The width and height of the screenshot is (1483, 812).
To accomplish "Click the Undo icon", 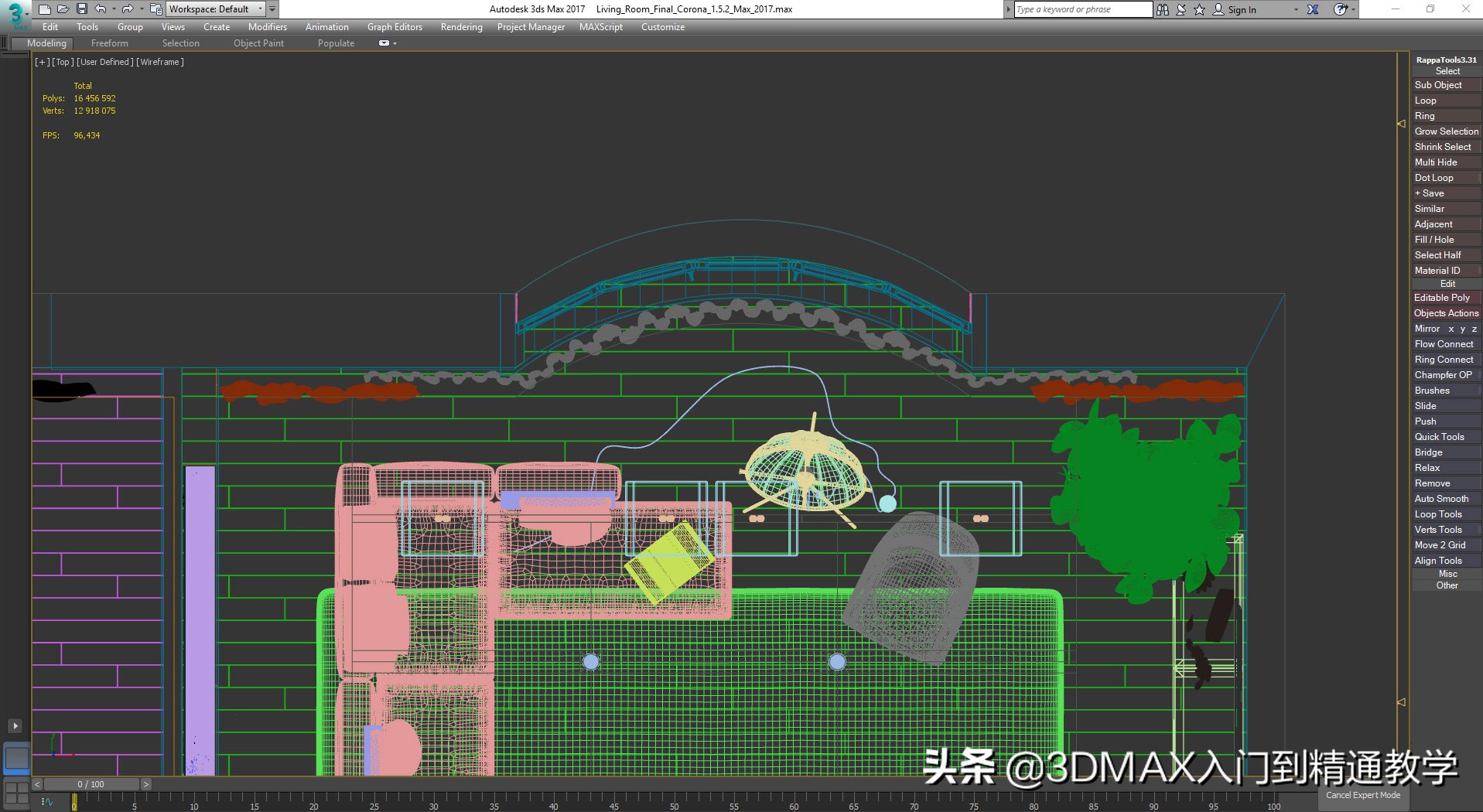I will click(100, 9).
